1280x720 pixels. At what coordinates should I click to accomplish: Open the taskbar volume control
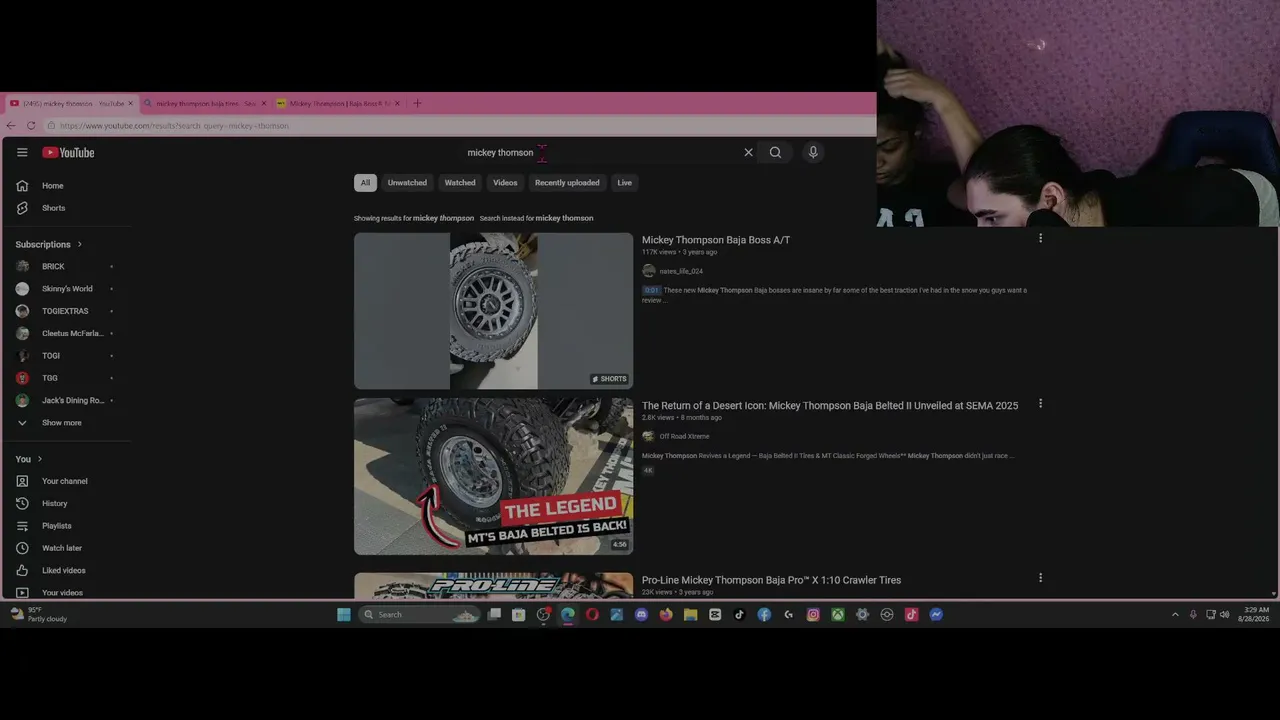[1225, 614]
